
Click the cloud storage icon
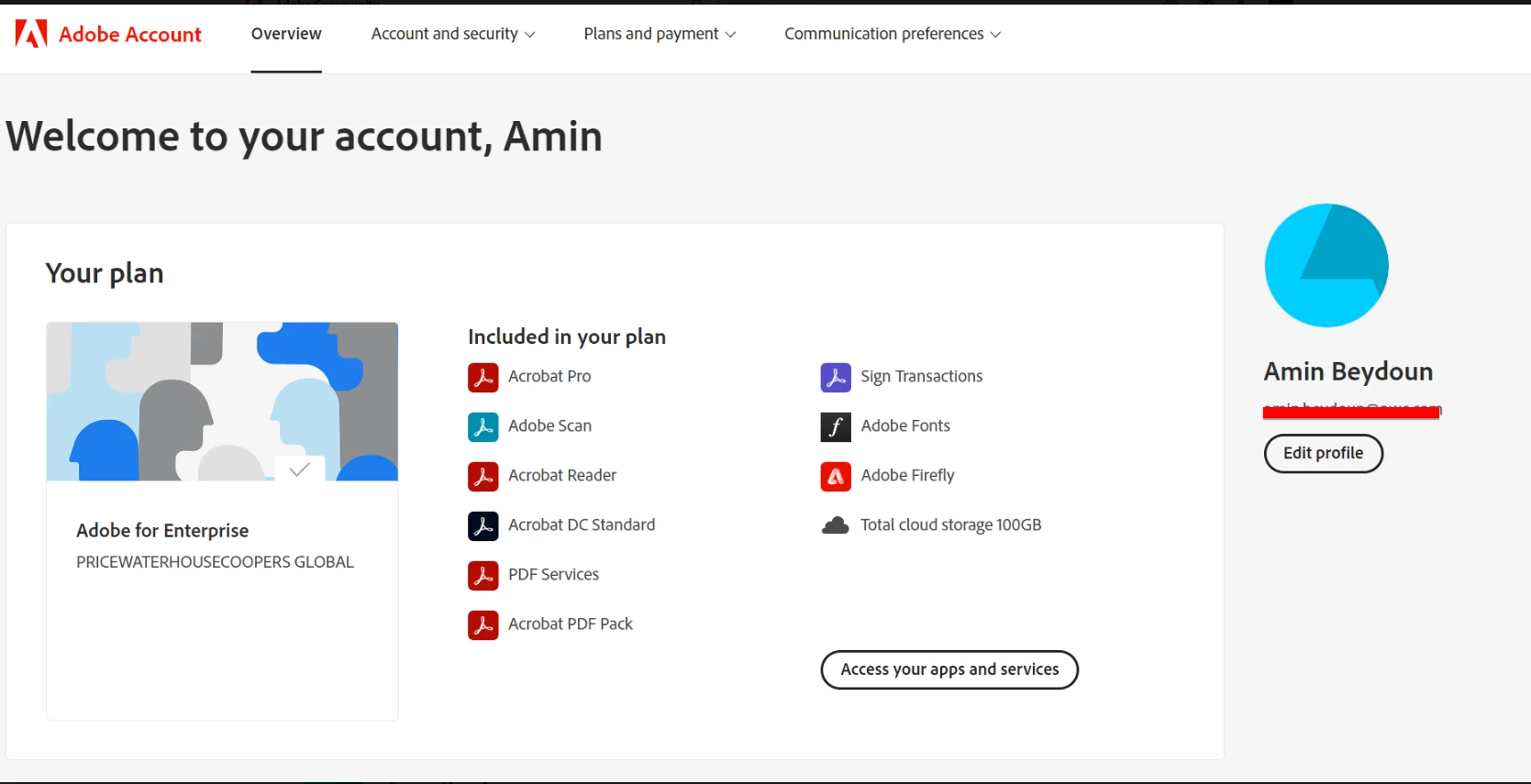[x=836, y=525]
